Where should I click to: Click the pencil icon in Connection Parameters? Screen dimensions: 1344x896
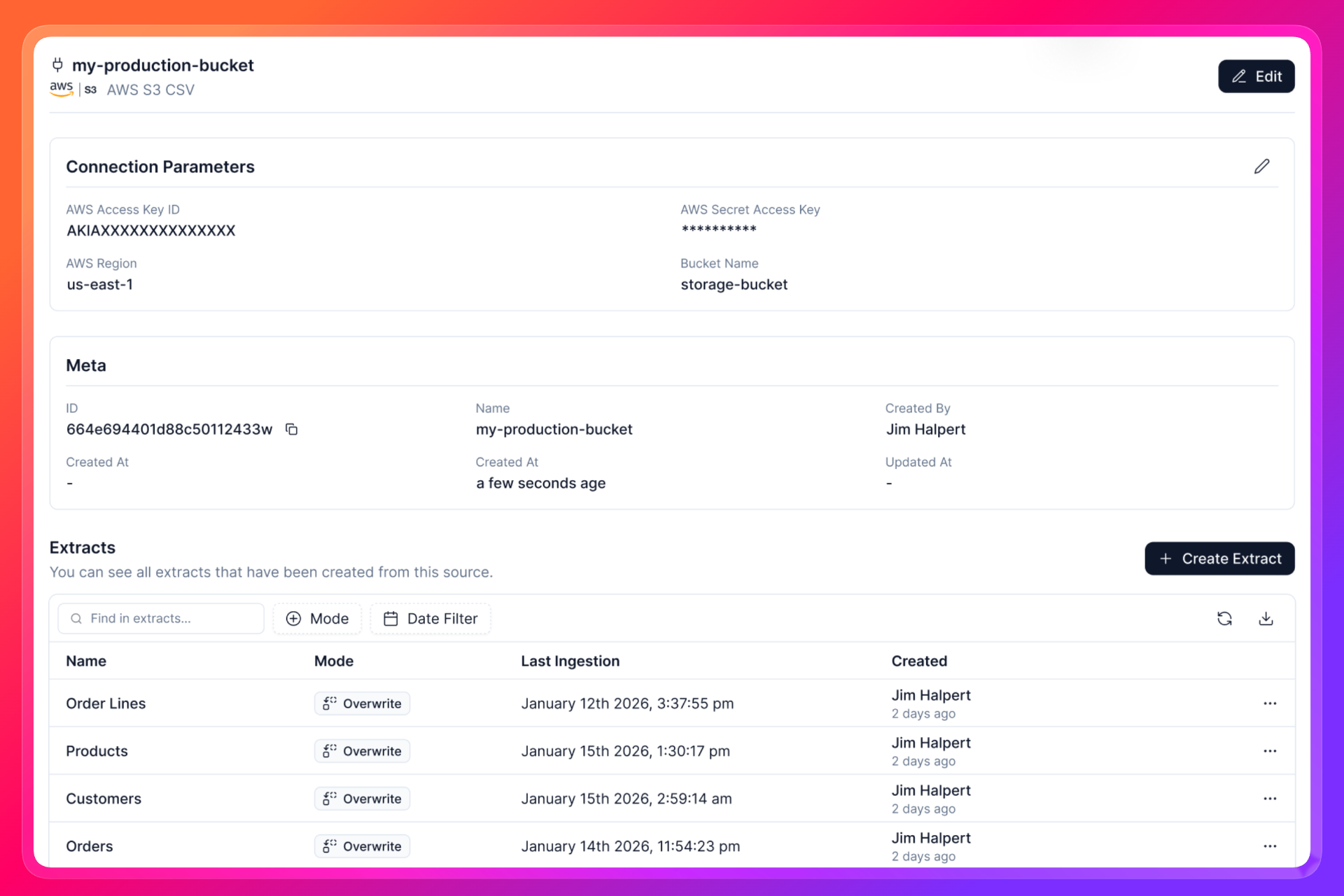[x=1261, y=167]
